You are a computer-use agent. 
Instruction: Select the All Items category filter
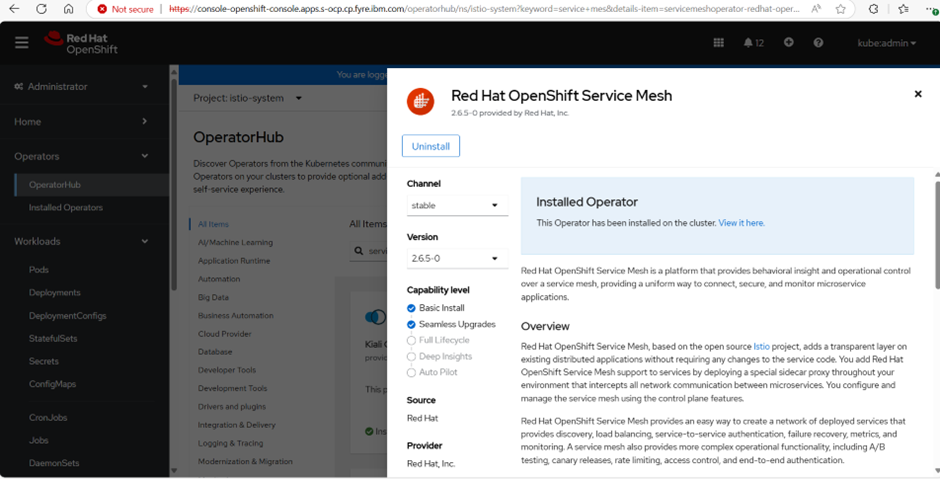coord(213,224)
